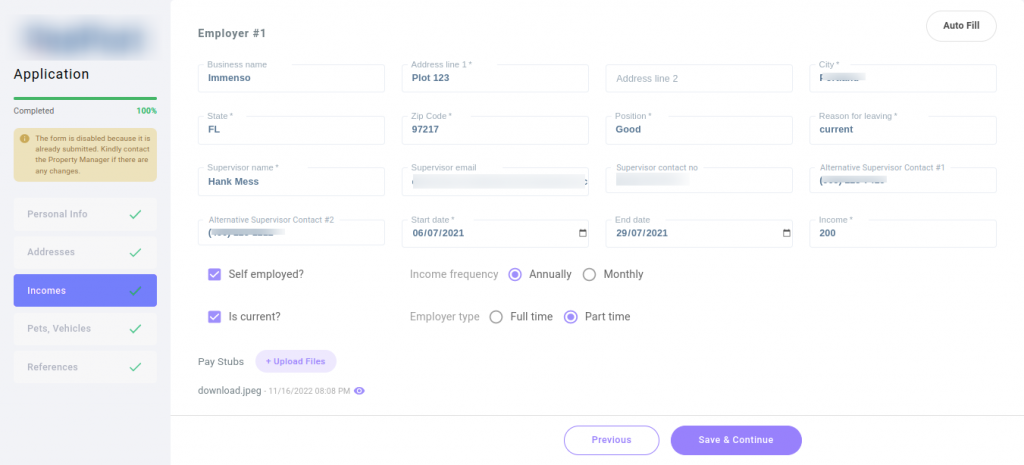This screenshot has width=1024, height=465.
Task: Click the Save & Continue button
Action: [736, 440]
